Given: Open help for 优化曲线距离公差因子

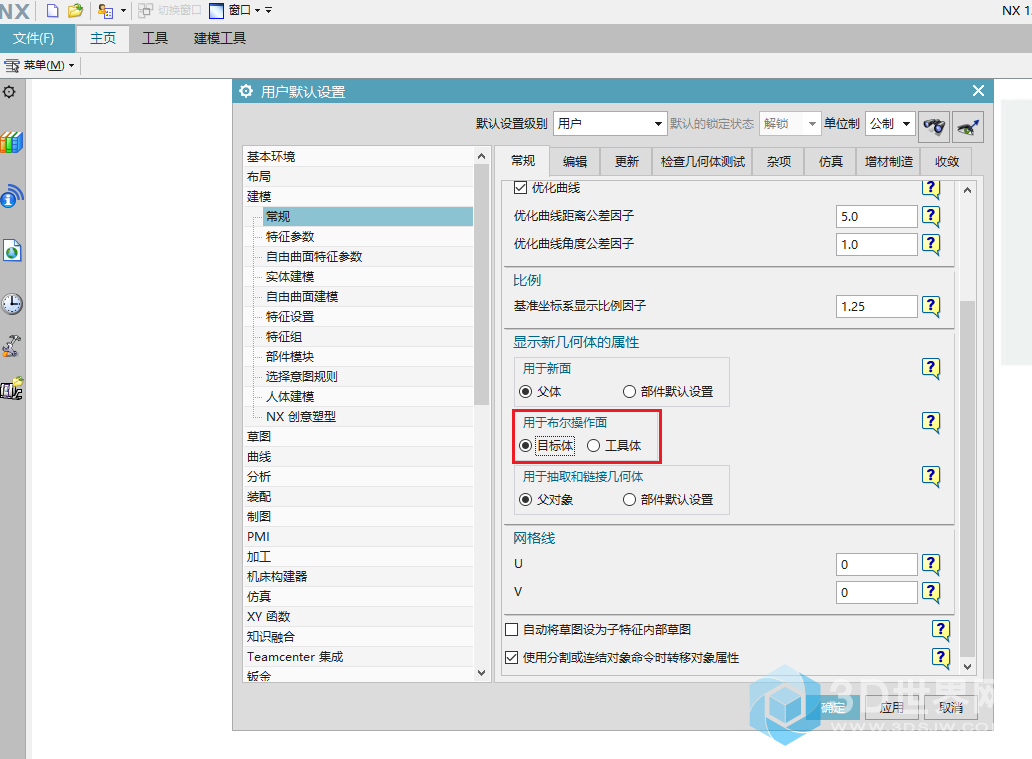Looking at the screenshot, I should 931,215.
